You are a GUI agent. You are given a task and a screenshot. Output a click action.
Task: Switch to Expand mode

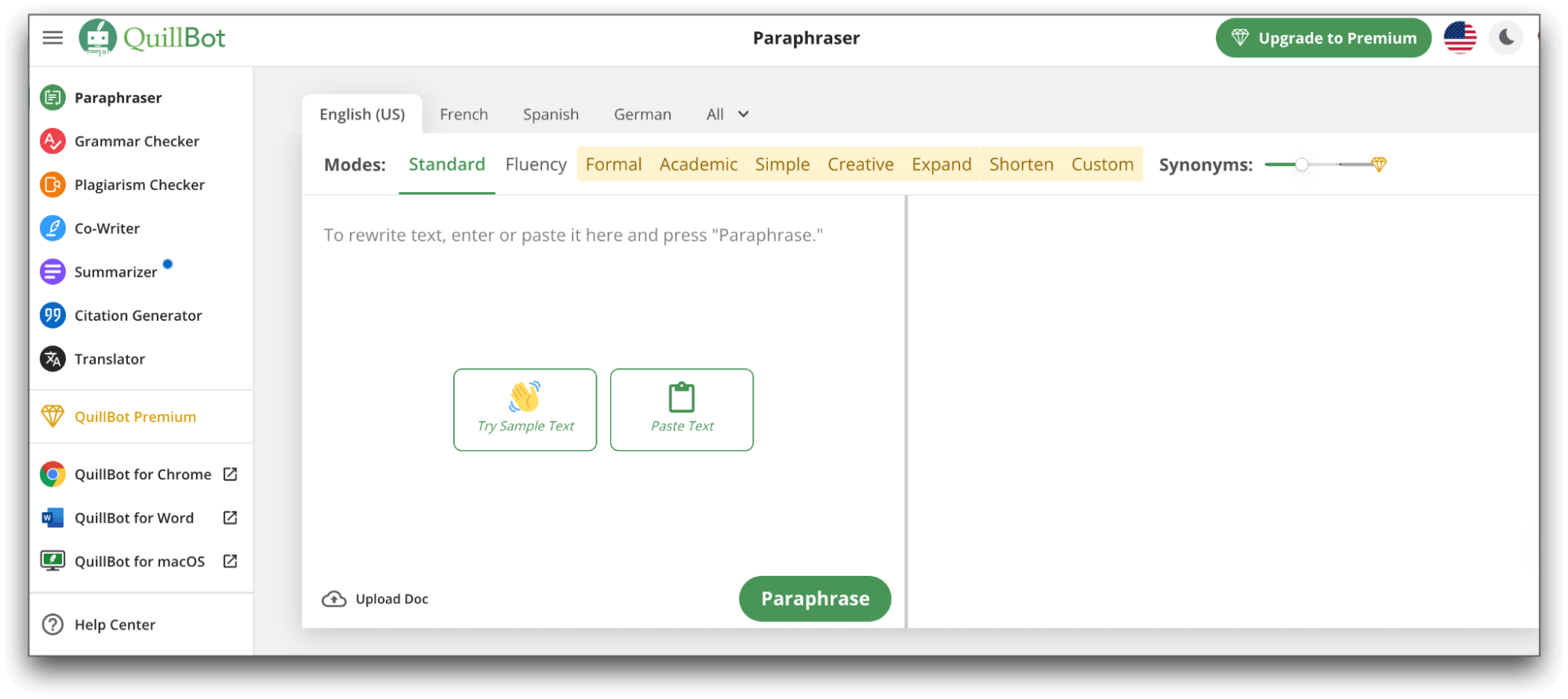click(941, 165)
